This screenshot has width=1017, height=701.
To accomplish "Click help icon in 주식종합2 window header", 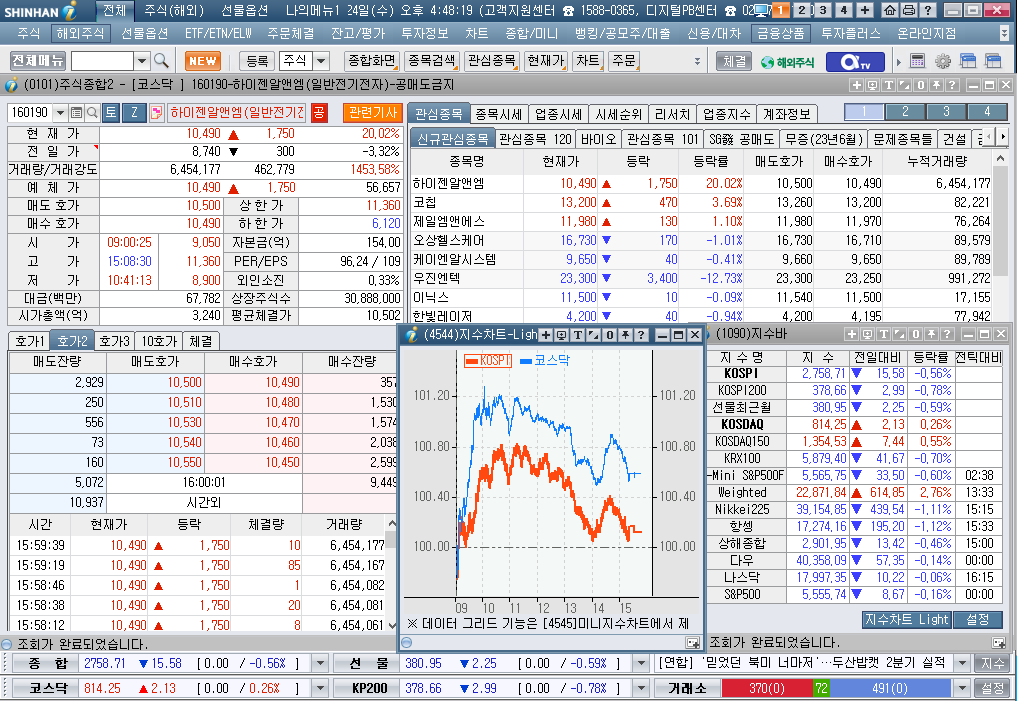I will point(951,85).
